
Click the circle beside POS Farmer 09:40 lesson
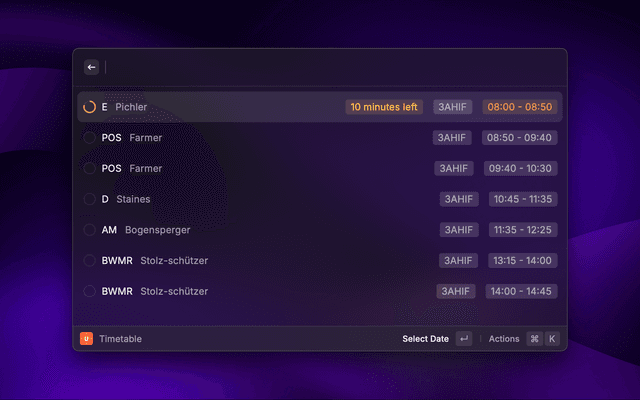pos(89,168)
